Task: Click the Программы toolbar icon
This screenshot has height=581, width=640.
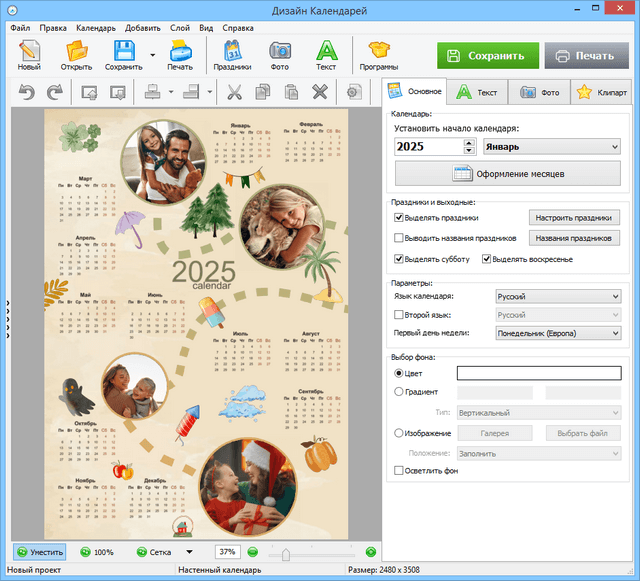Action: [x=378, y=50]
